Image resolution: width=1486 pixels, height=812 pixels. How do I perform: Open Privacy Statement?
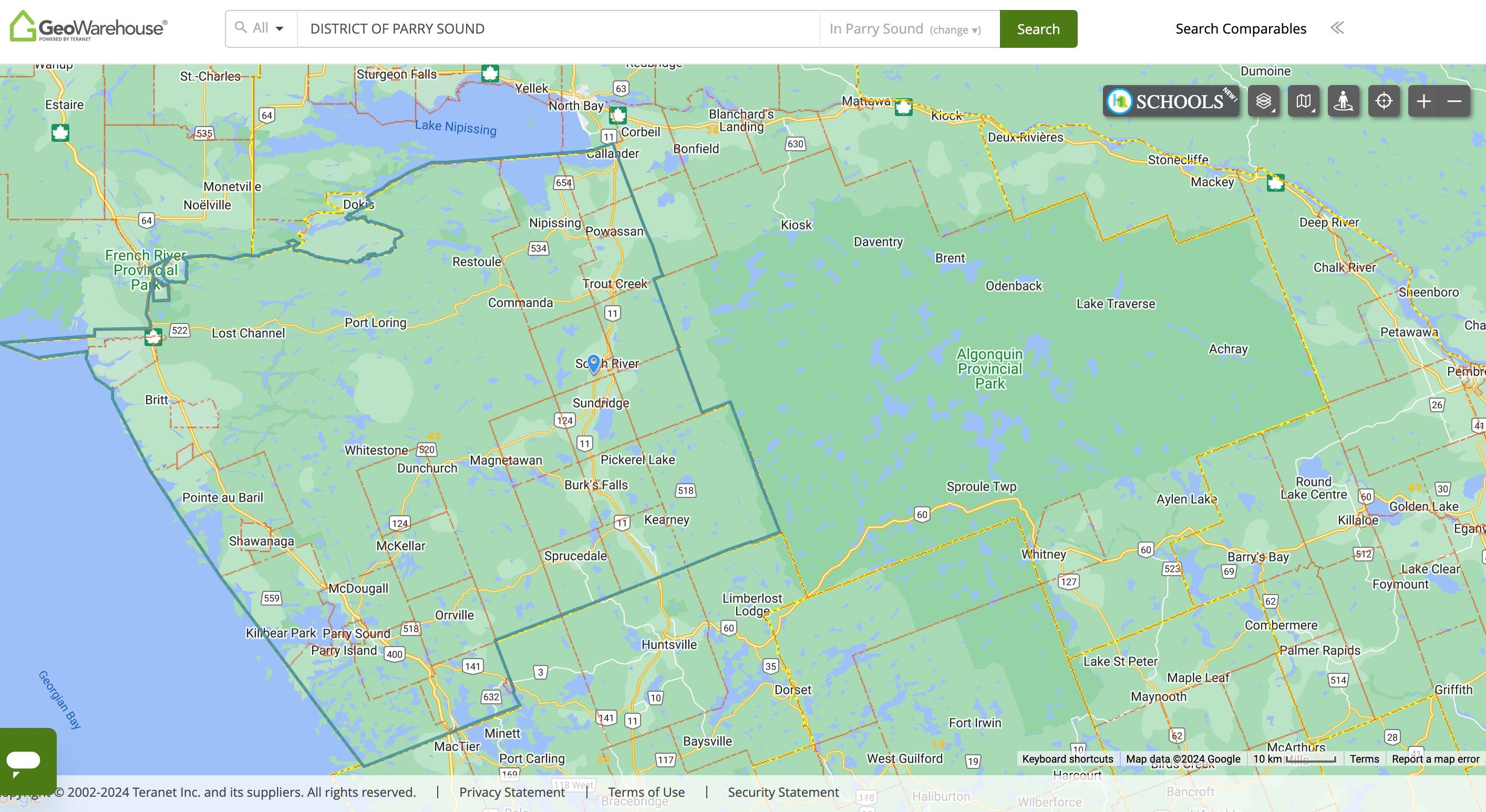[512, 792]
